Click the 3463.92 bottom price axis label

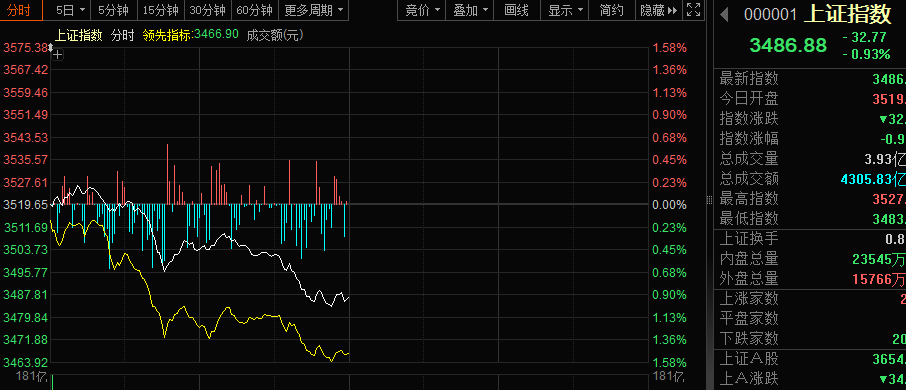[25, 363]
